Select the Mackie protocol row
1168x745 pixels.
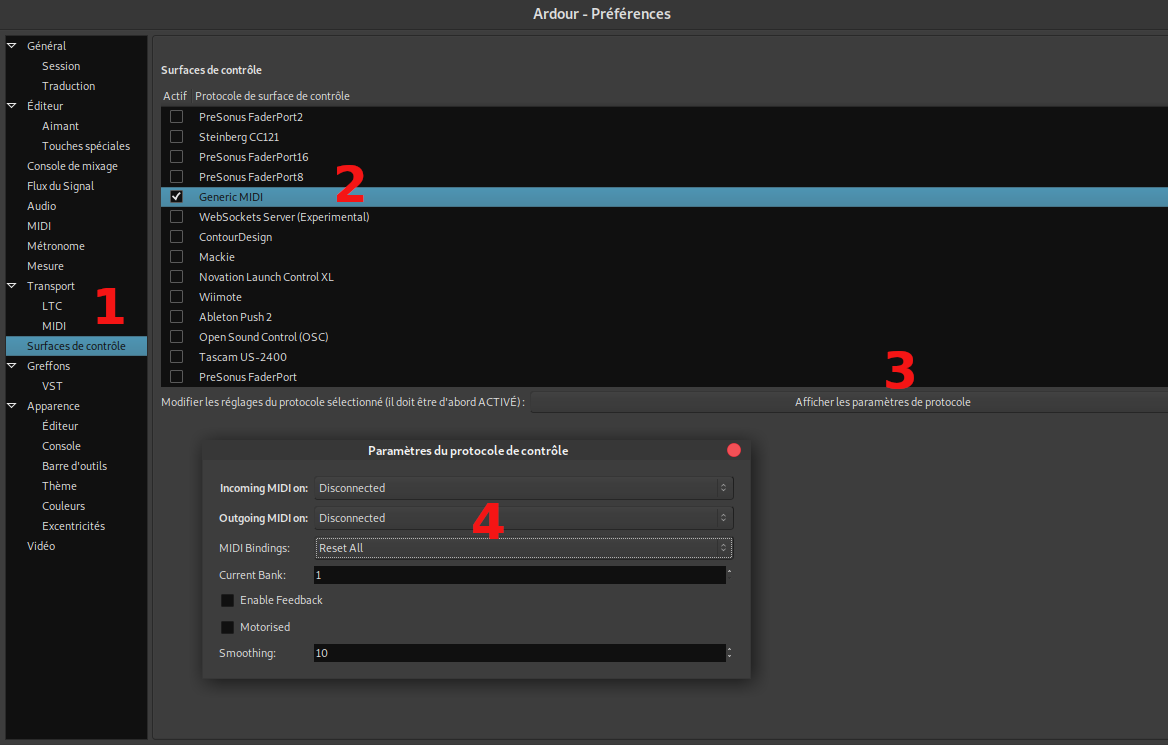pos(664,257)
